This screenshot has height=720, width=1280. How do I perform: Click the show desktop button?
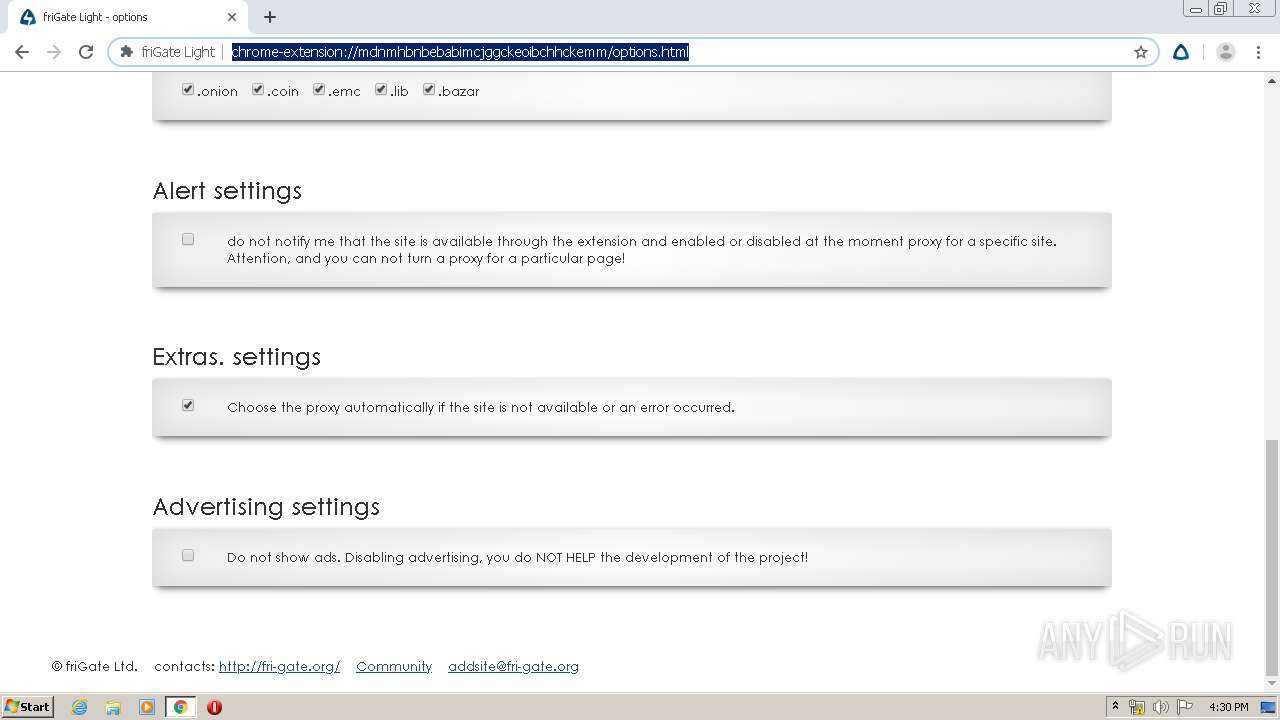click(x=1269, y=707)
